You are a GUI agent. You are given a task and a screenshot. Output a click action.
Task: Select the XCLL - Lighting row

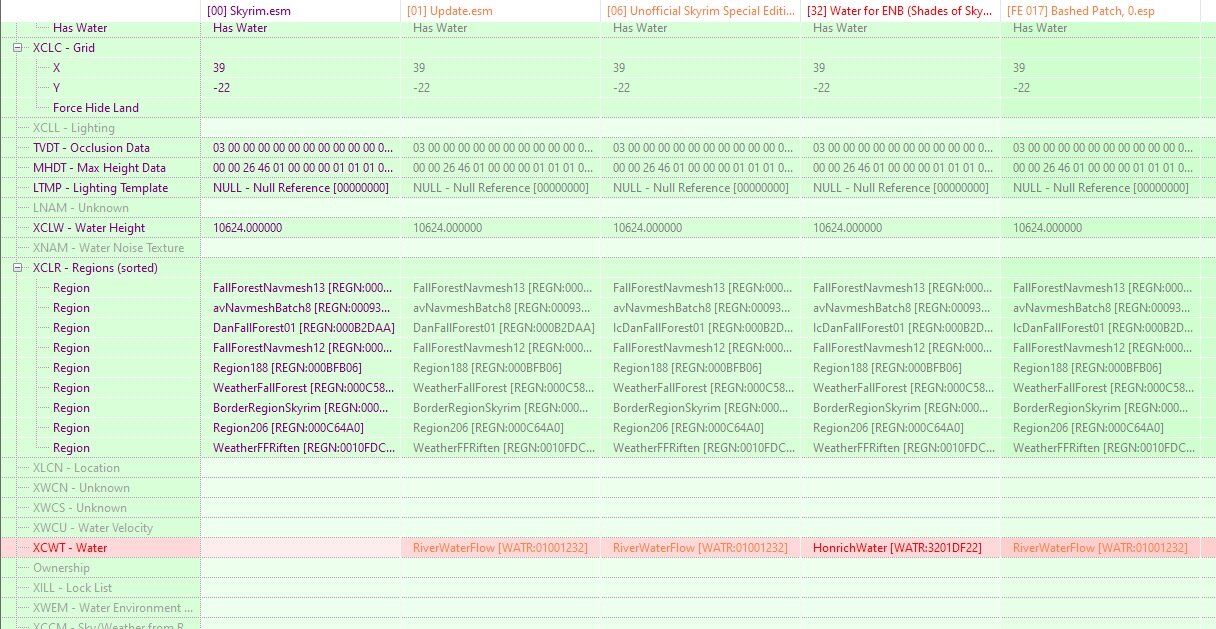pyautogui.click(x=74, y=128)
